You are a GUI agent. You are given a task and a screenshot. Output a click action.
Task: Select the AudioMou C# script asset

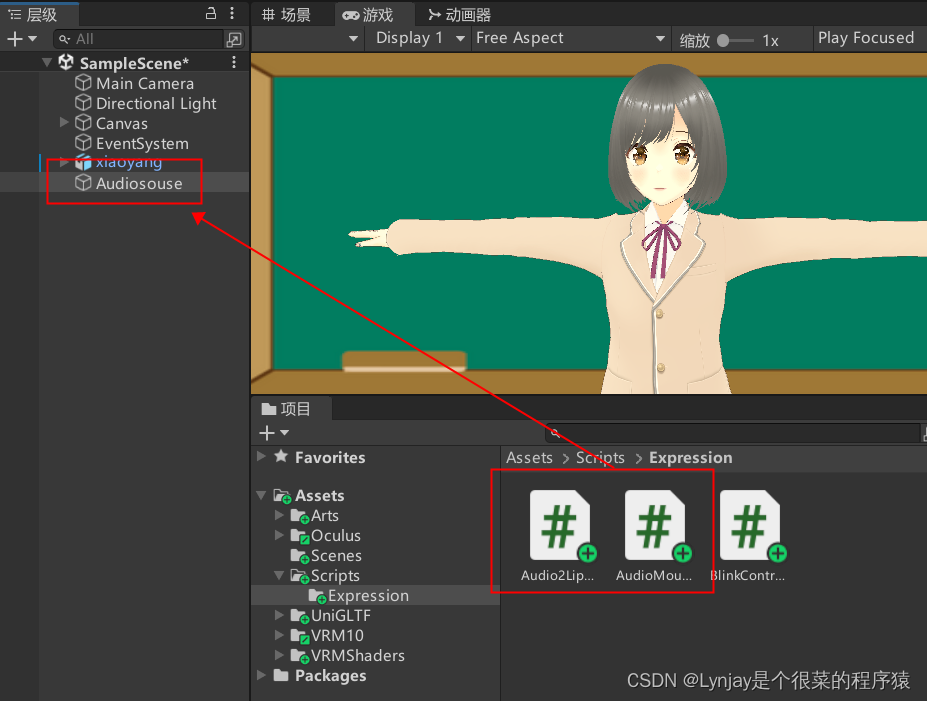click(x=655, y=525)
